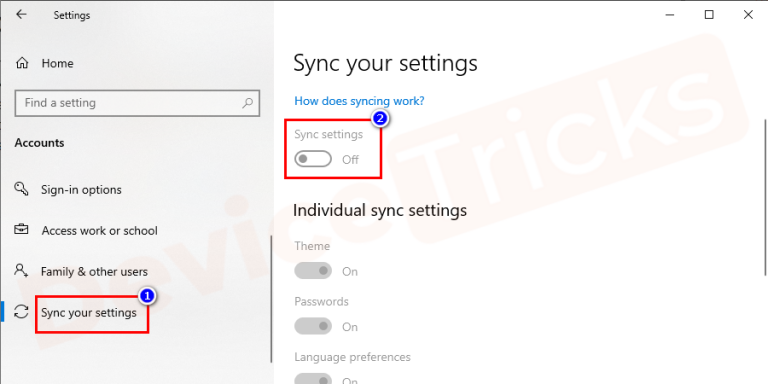Maximize the Settings window
The image size is (768, 384).
tap(709, 15)
